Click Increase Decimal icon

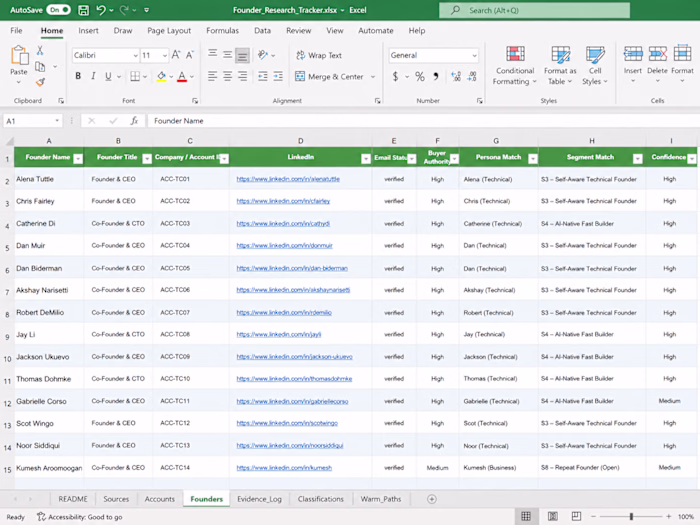(x=456, y=76)
